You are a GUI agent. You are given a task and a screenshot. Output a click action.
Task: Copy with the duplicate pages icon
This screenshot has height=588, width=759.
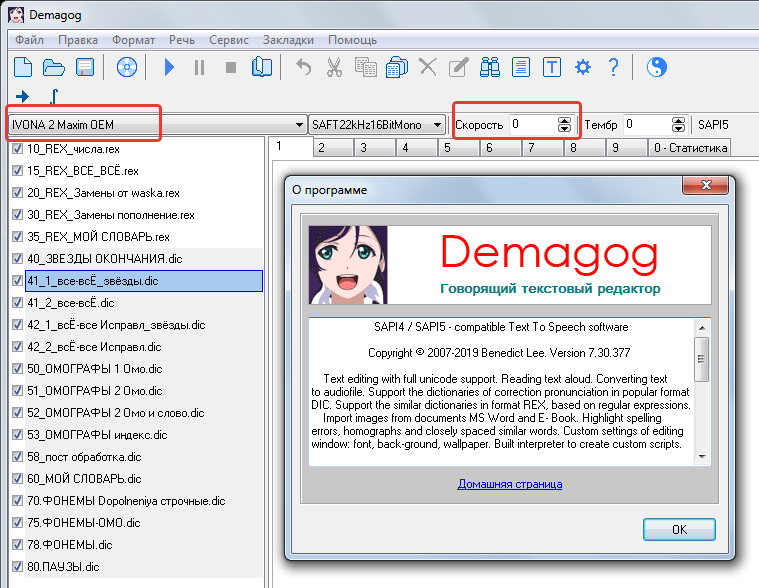point(366,67)
